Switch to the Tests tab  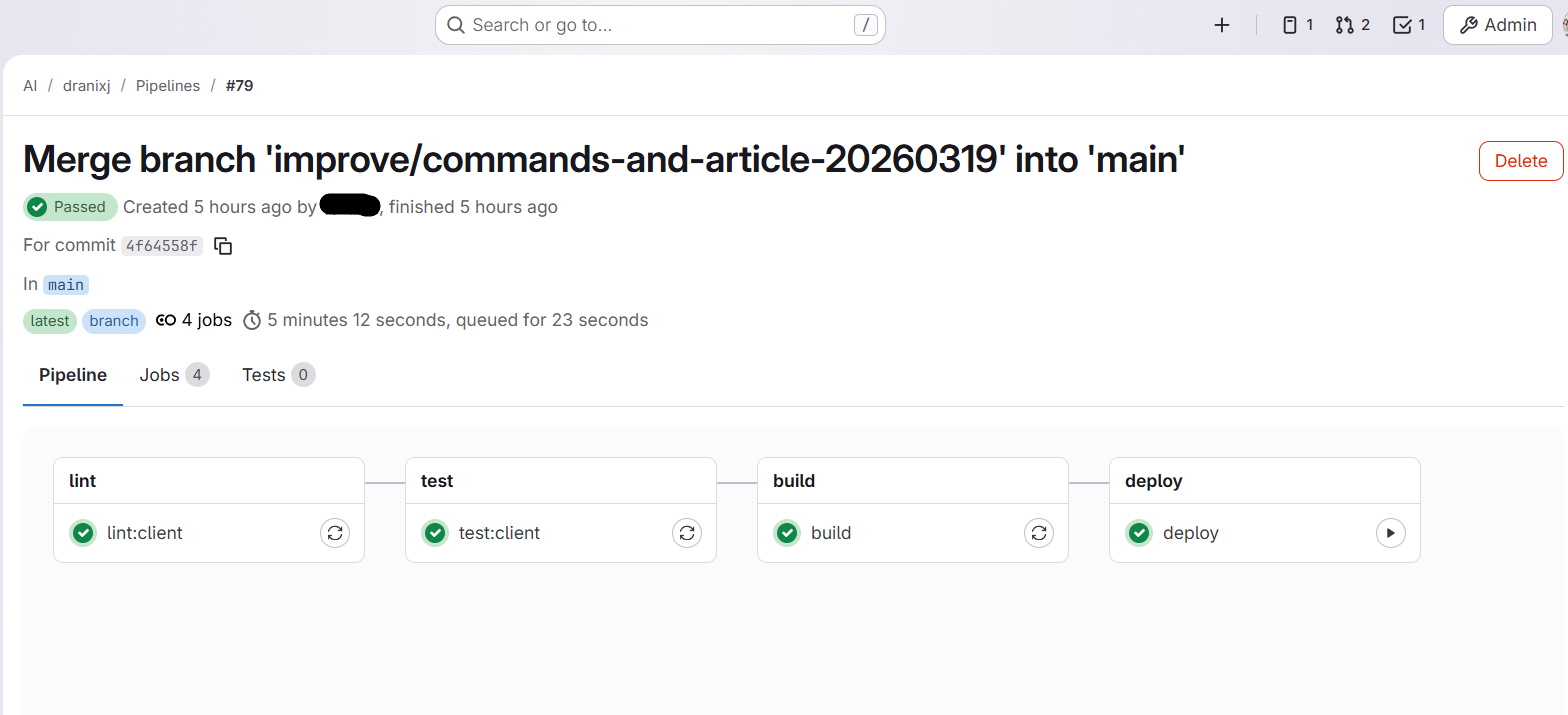tap(278, 375)
